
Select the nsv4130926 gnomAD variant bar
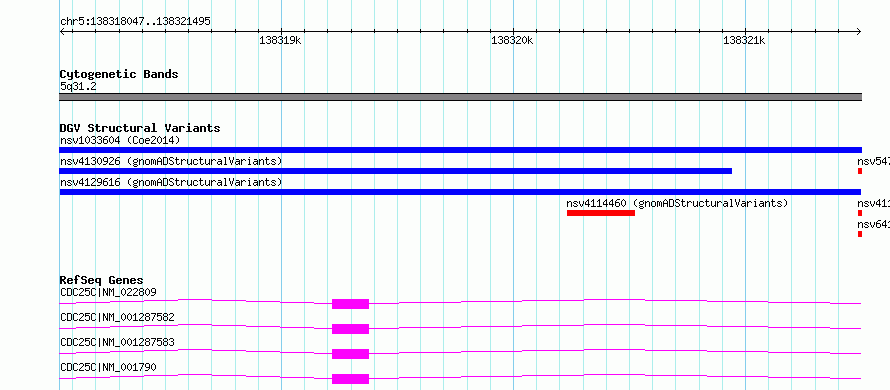click(x=396, y=171)
